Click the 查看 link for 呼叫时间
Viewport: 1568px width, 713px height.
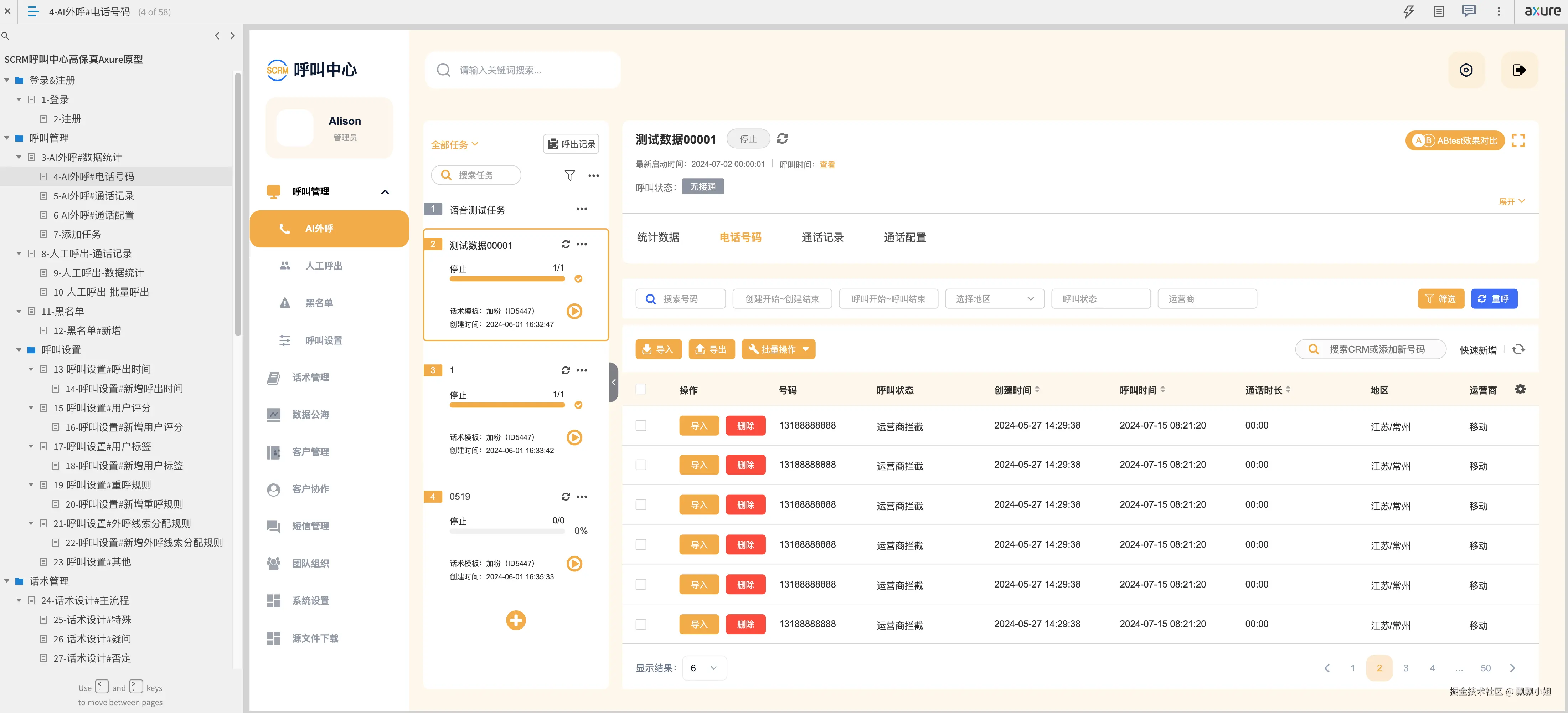coord(827,164)
